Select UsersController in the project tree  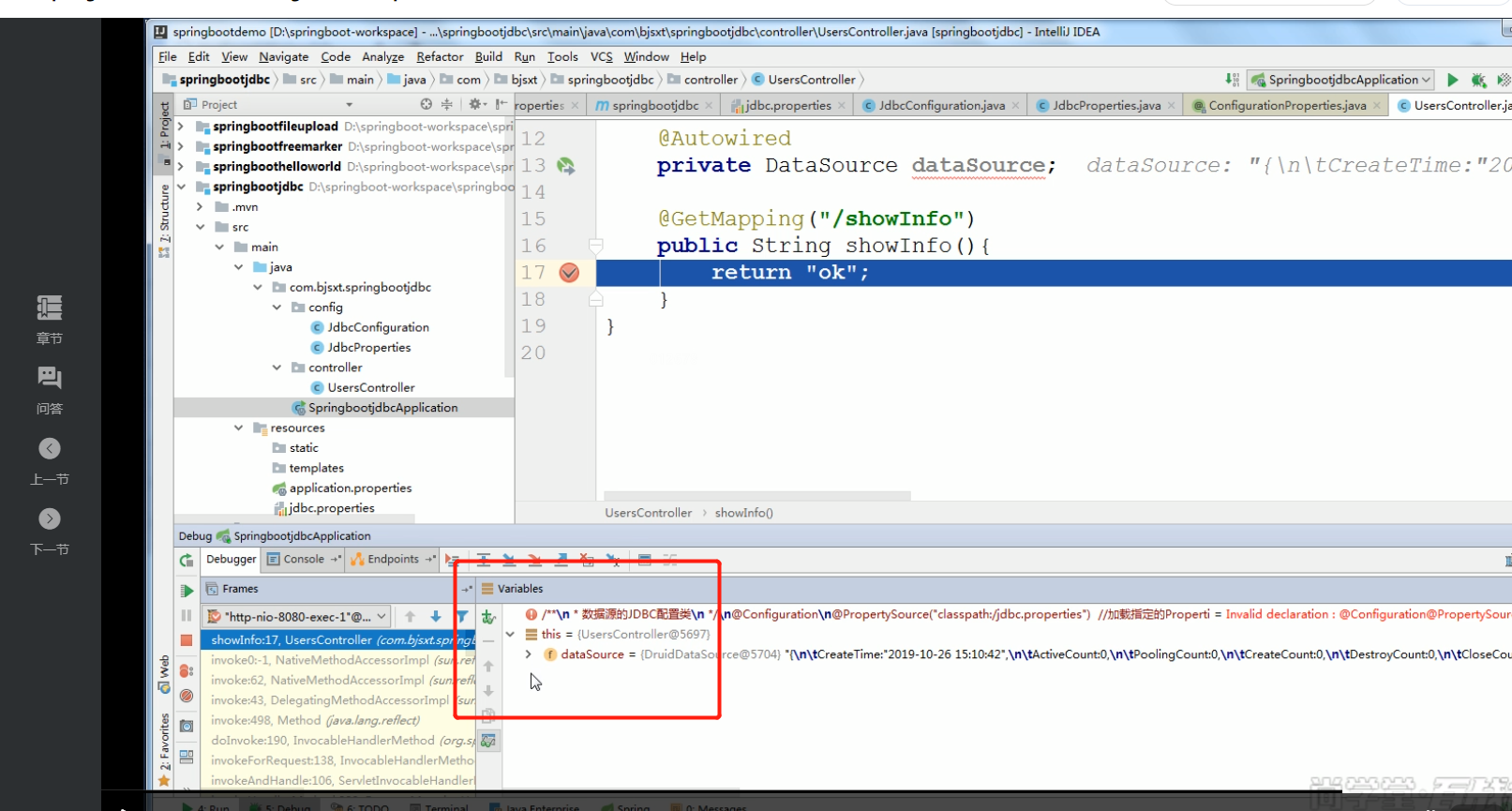click(370, 387)
